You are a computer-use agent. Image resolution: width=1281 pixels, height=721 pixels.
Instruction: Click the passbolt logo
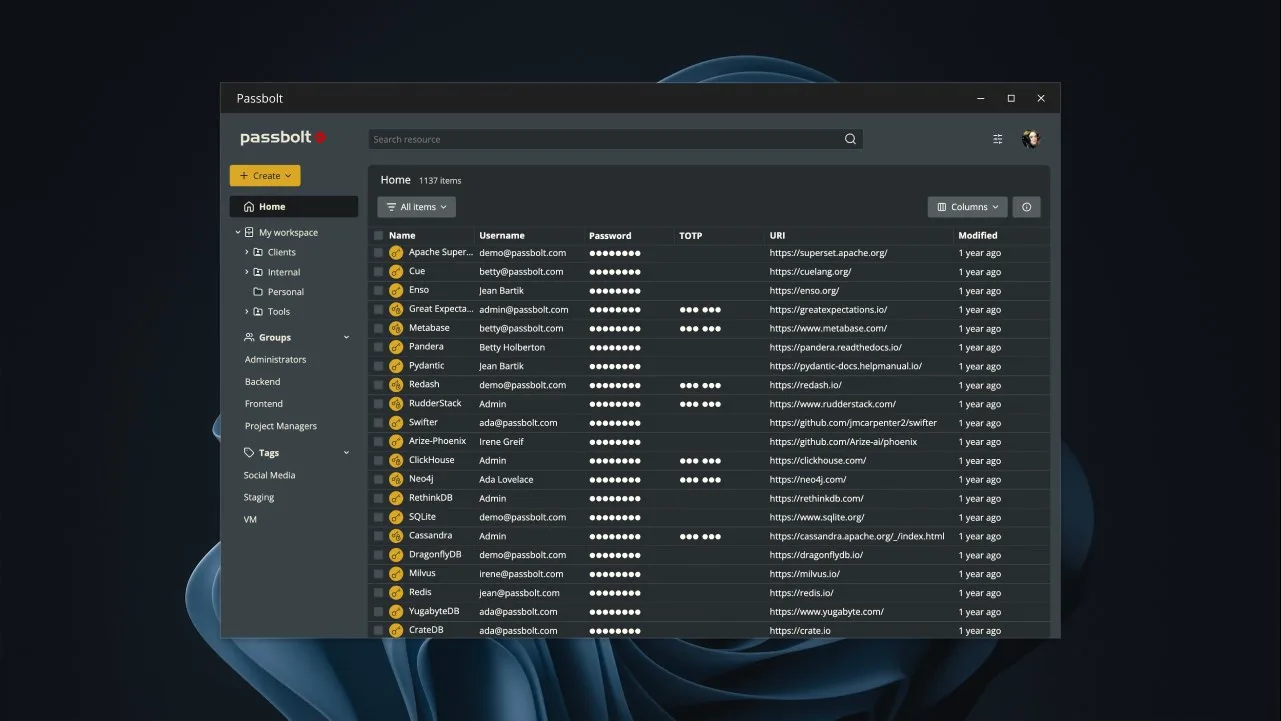283,138
